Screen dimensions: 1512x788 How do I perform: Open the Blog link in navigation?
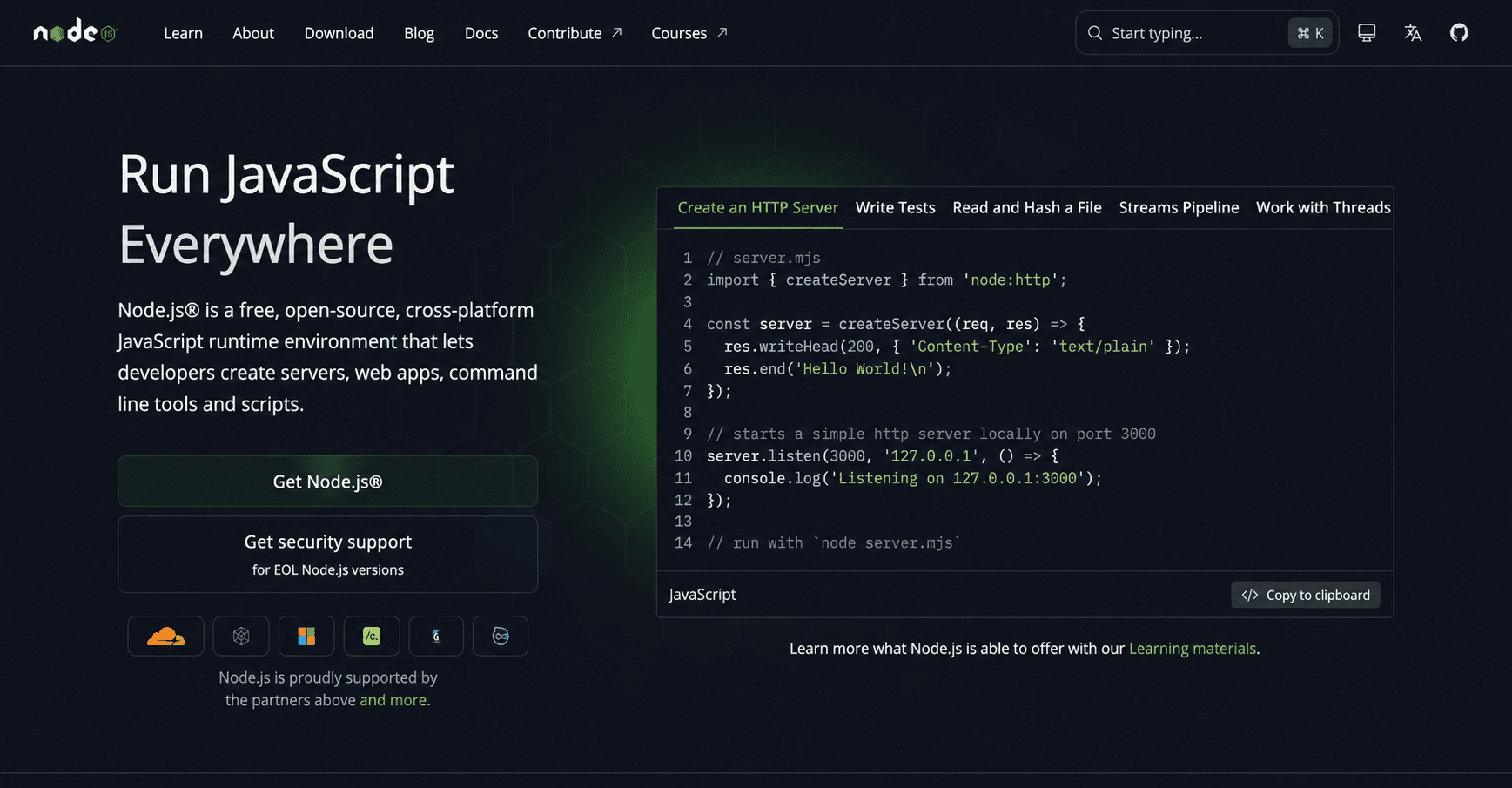419,33
